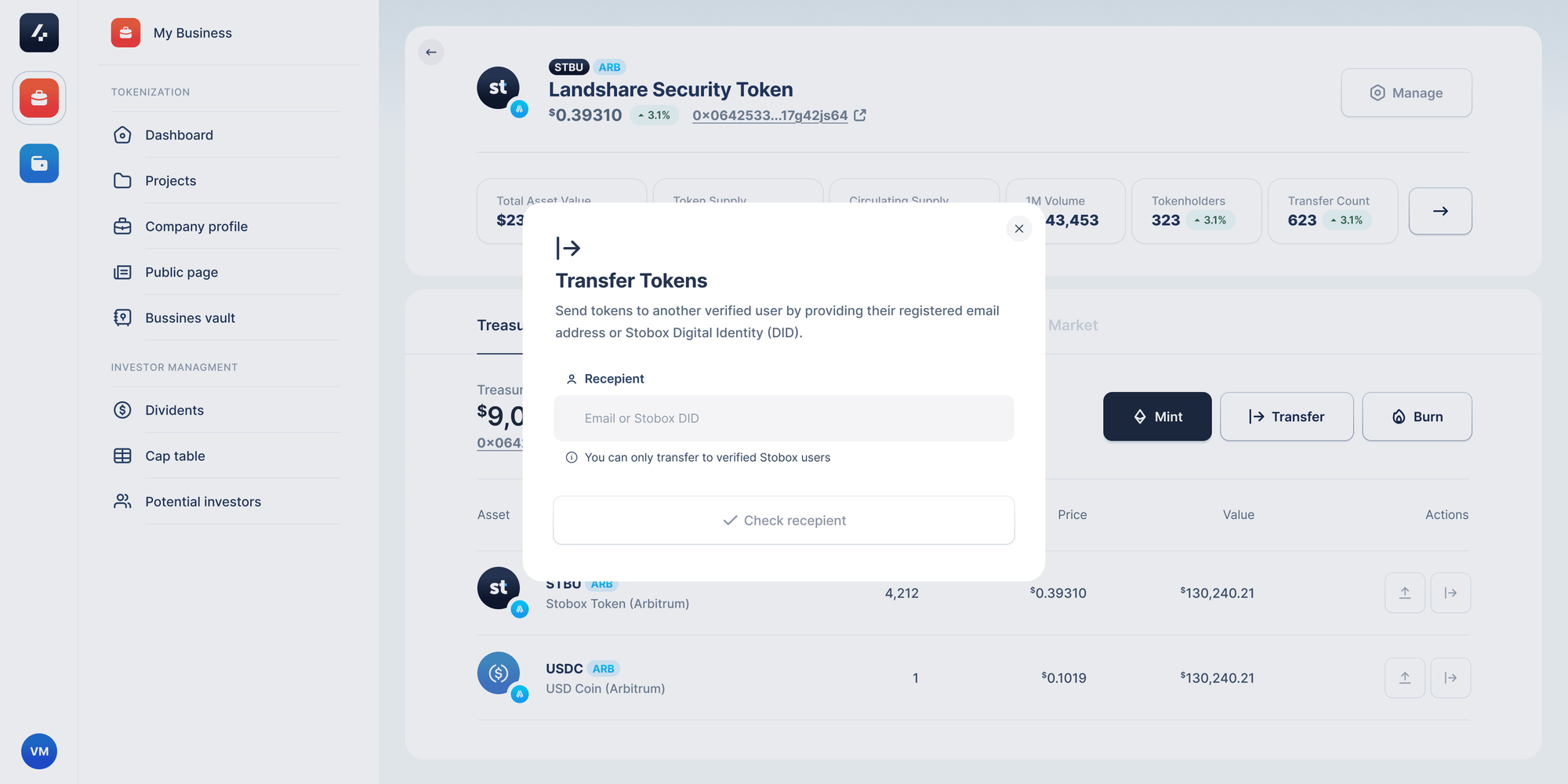The image size is (1568, 784).
Task: Open contract address external link icon
Action: coord(860,115)
